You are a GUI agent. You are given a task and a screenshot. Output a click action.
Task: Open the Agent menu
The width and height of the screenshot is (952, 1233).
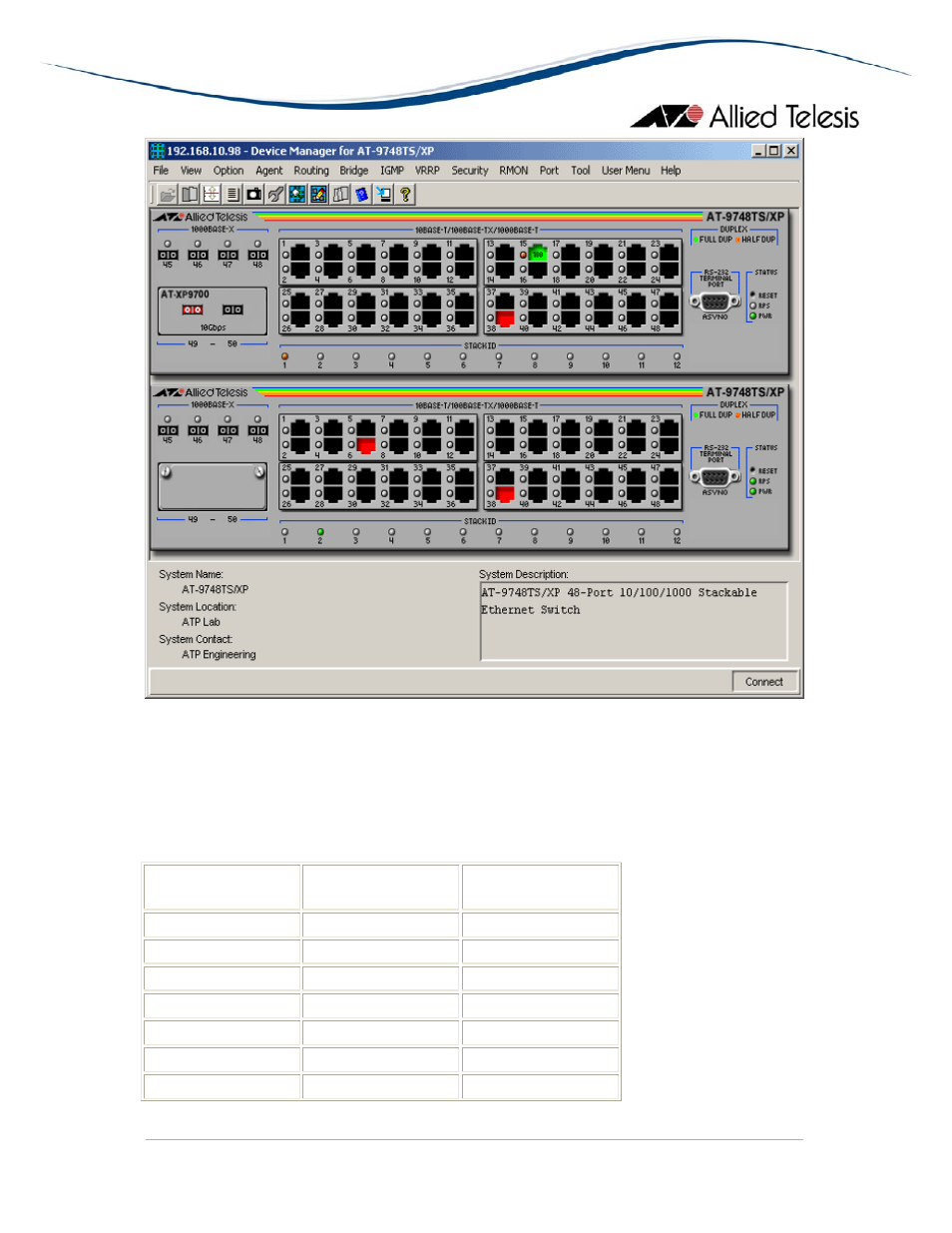pos(269,171)
